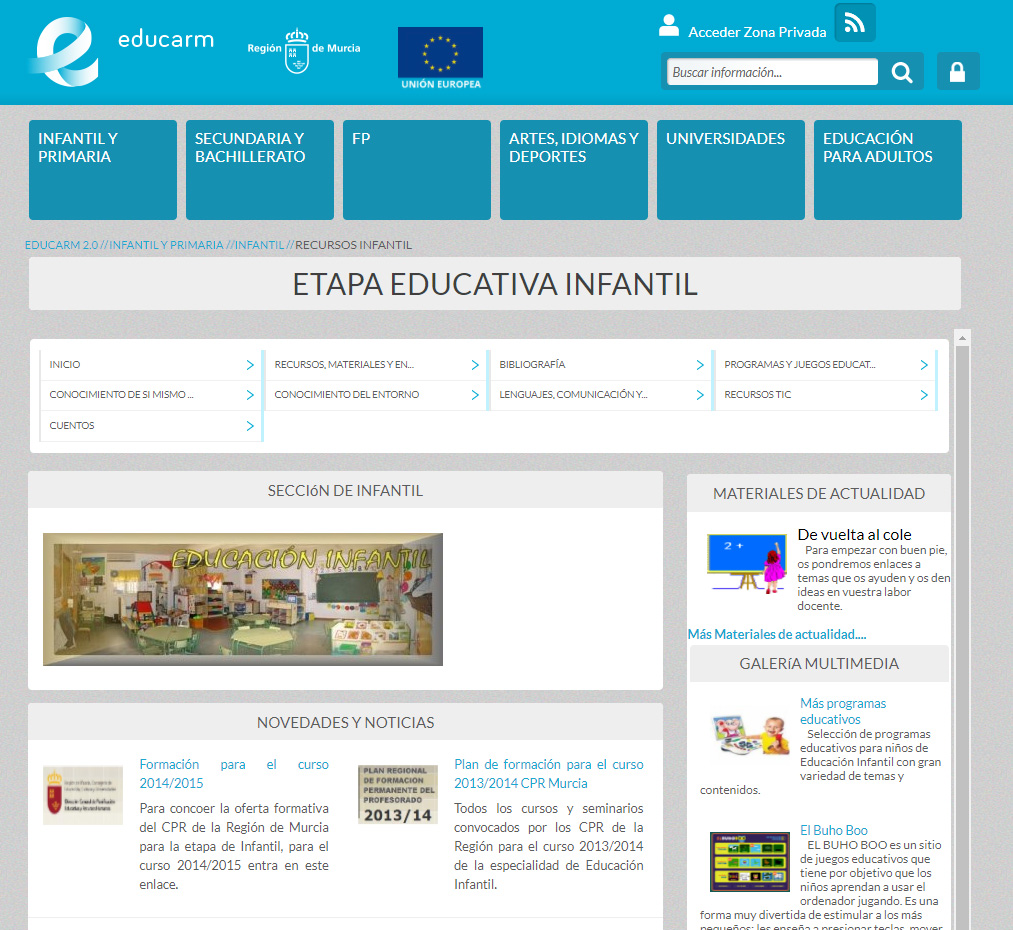The width and height of the screenshot is (1013, 930).
Task: Open the RSS feed icon
Action: 854,23
